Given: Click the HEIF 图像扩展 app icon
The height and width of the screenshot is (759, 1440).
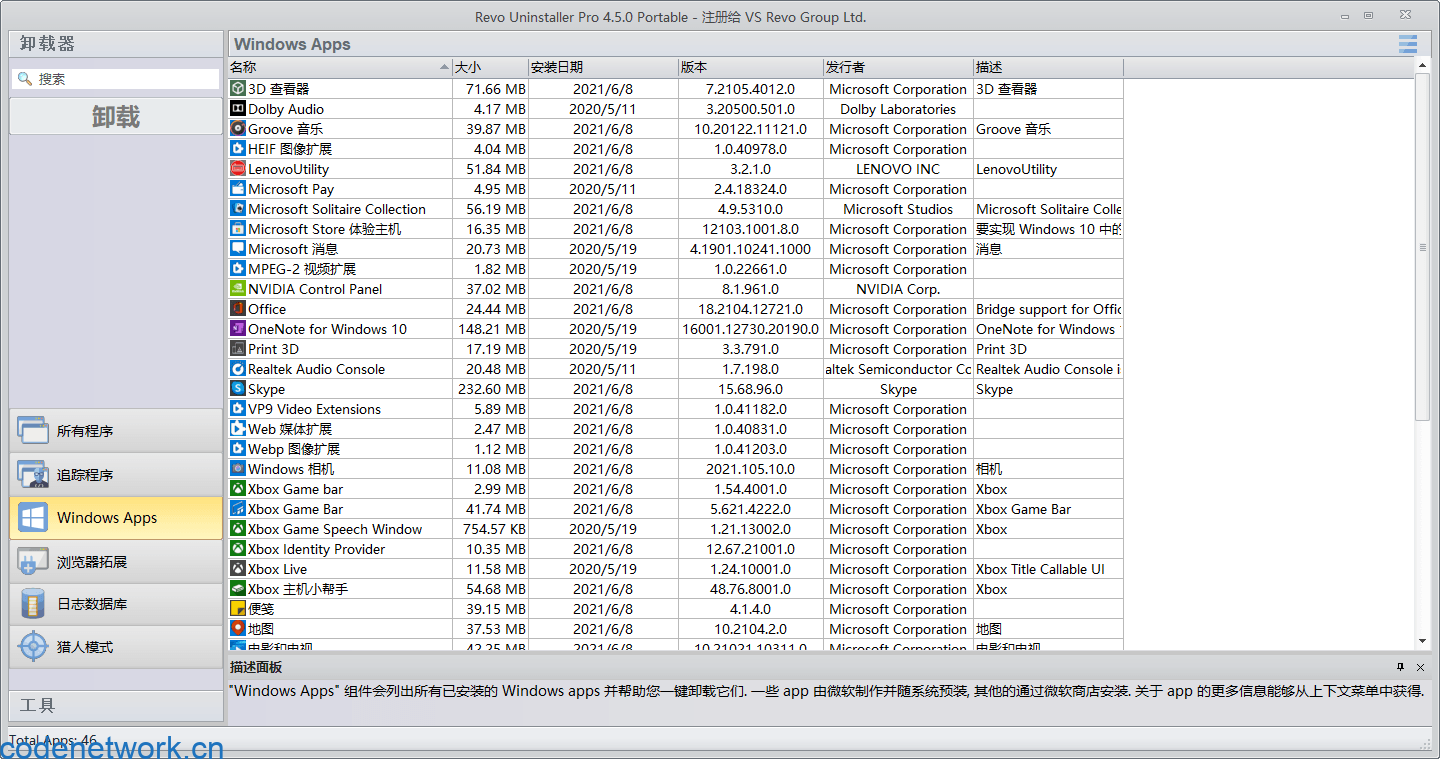Looking at the screenshot, I should click(238, 149).
